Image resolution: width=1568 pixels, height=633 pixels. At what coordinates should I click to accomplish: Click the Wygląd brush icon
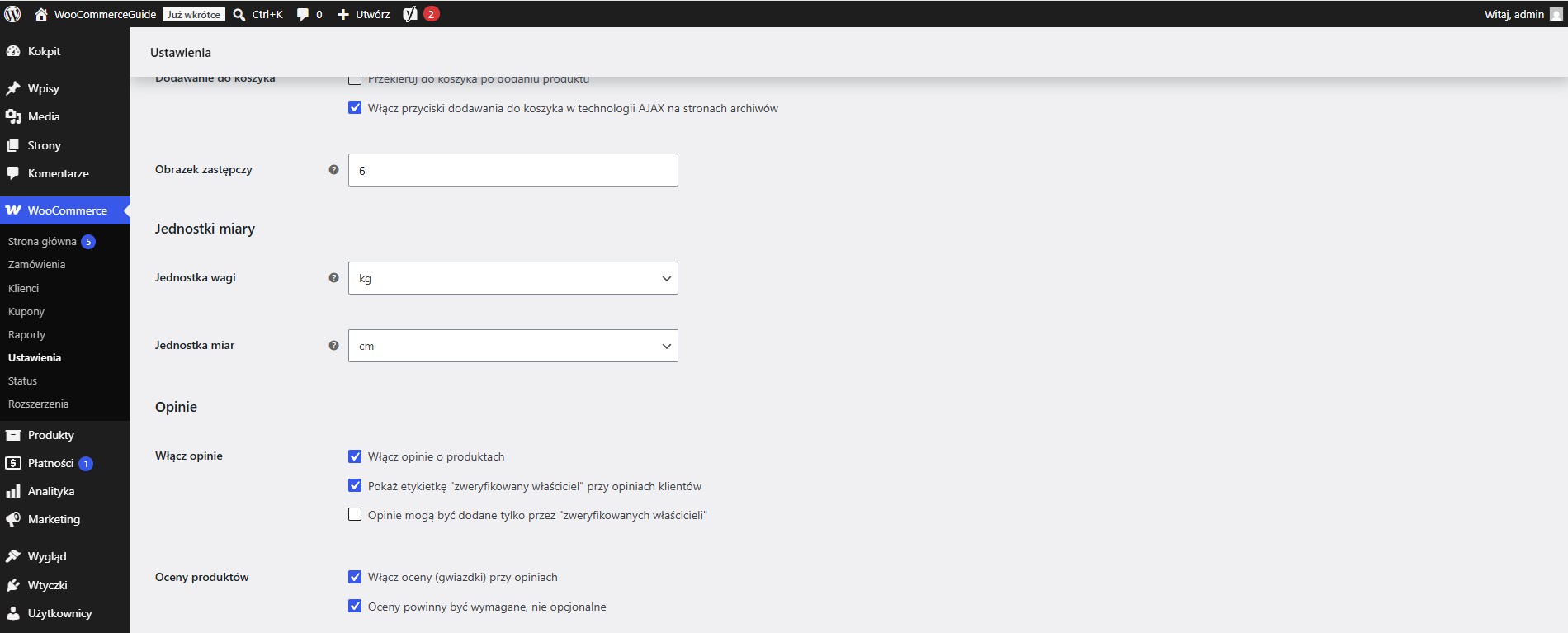[x=12, y=556]
